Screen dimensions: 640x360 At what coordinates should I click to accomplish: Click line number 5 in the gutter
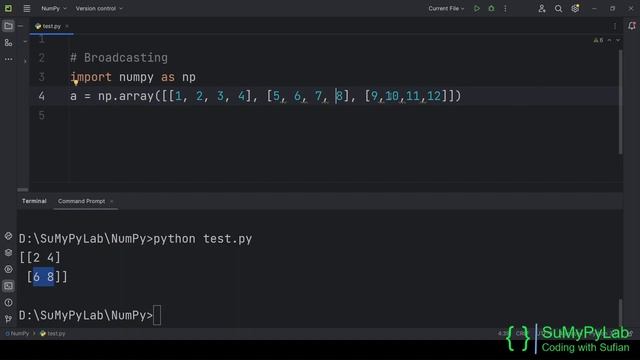42,115
